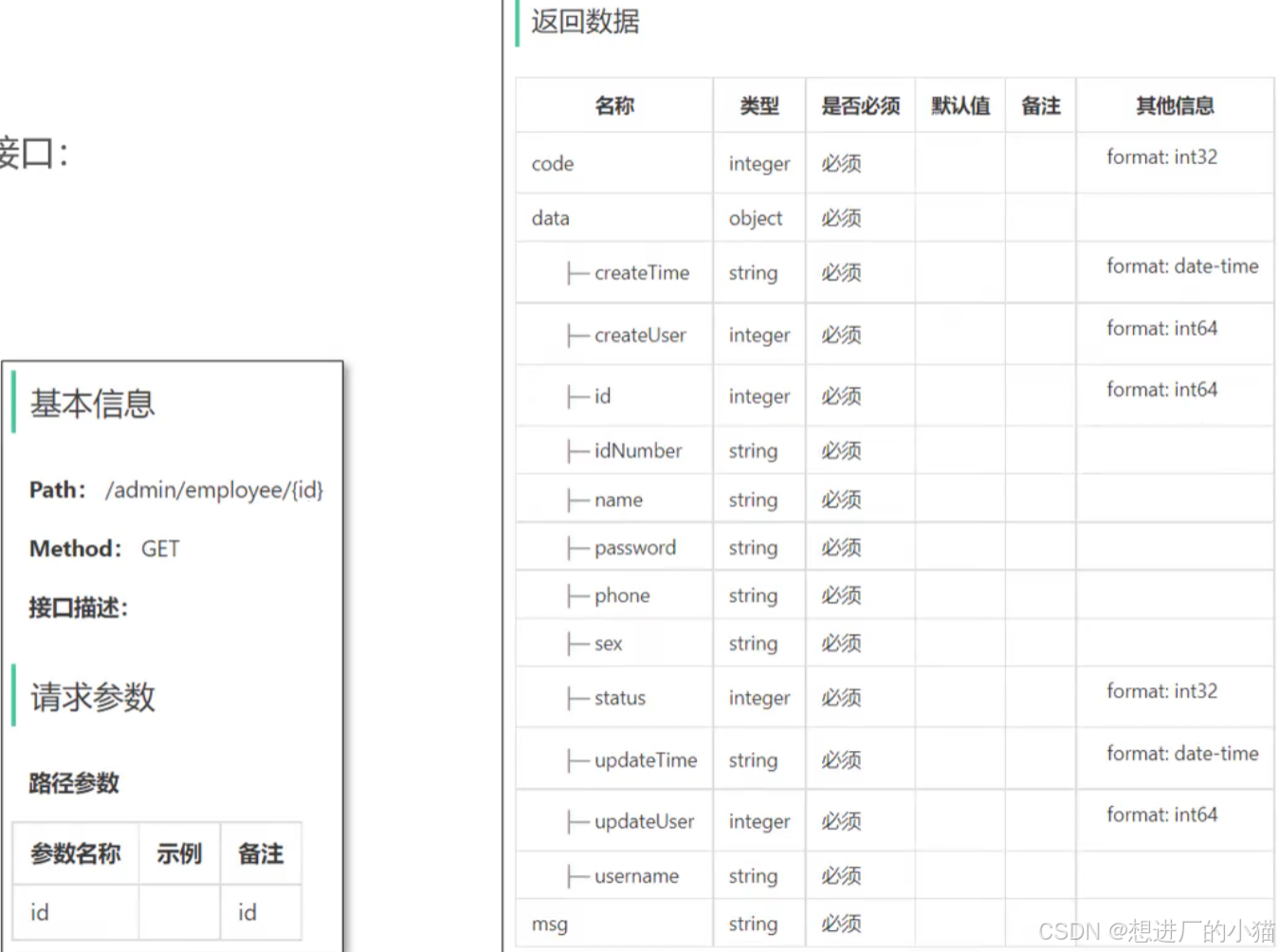
Task: Click format: int32 in code row
Action: 1161,156
